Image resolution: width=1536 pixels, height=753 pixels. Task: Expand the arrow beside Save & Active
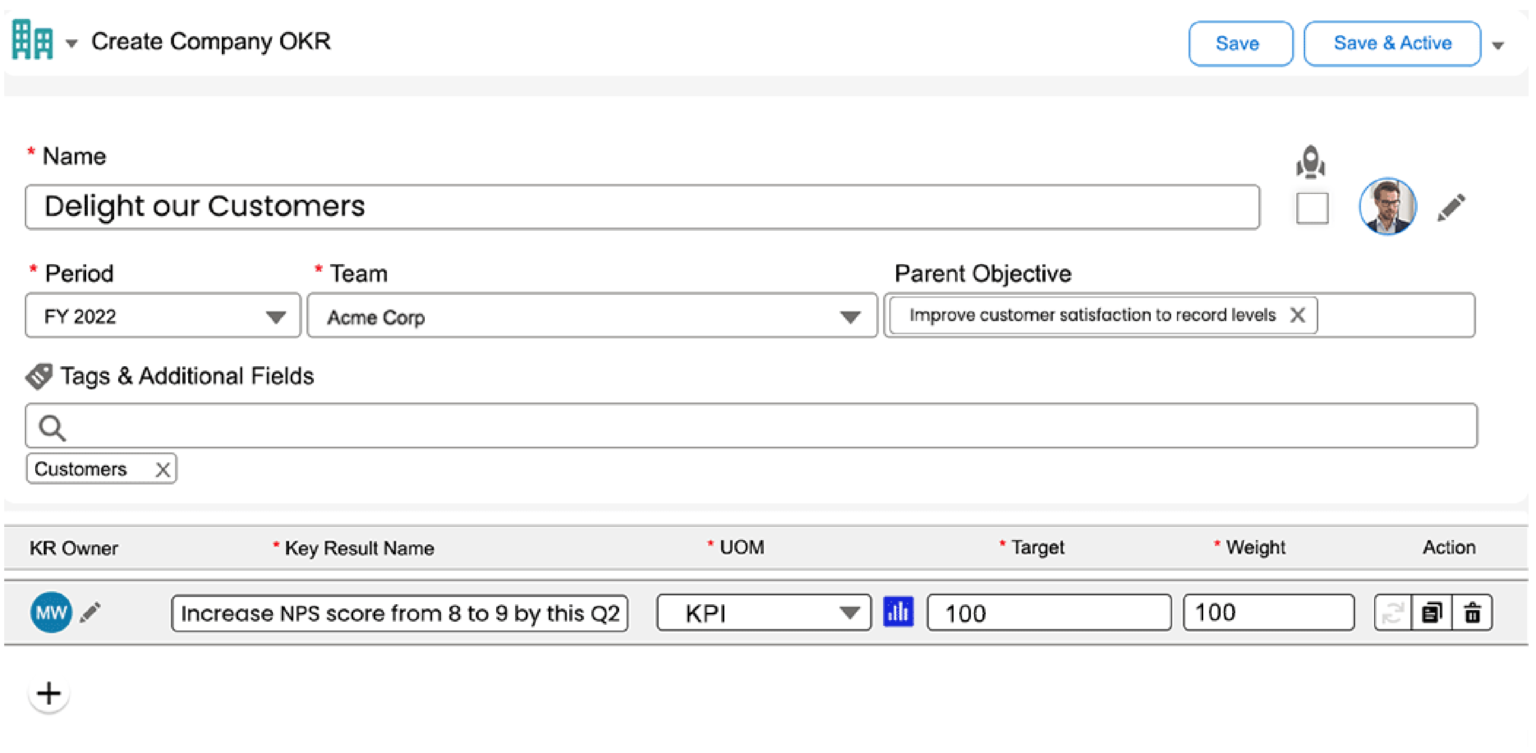[1497, 44]
